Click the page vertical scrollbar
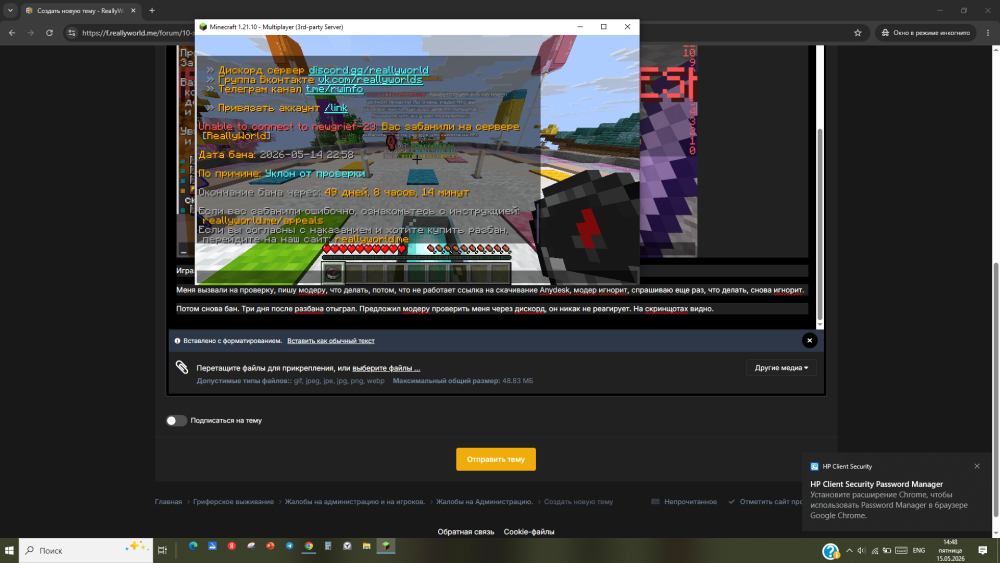1000x563 pixels. coord(996,389)
